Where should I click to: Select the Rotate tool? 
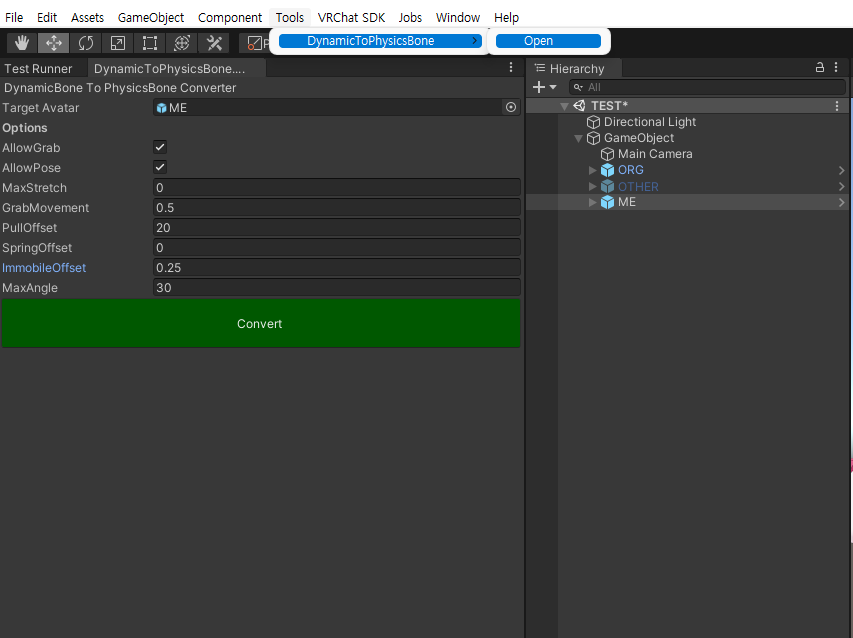[85, 42]
